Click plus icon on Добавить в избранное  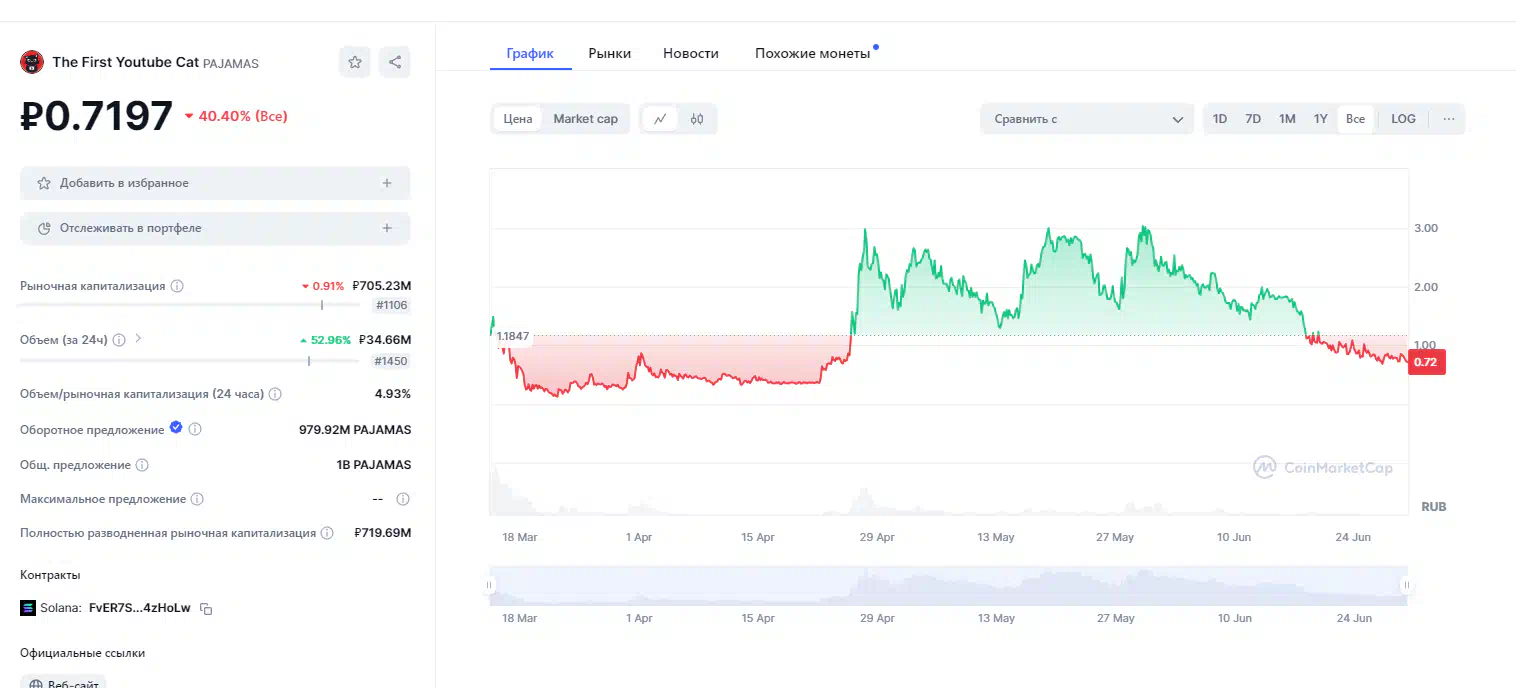387,183
